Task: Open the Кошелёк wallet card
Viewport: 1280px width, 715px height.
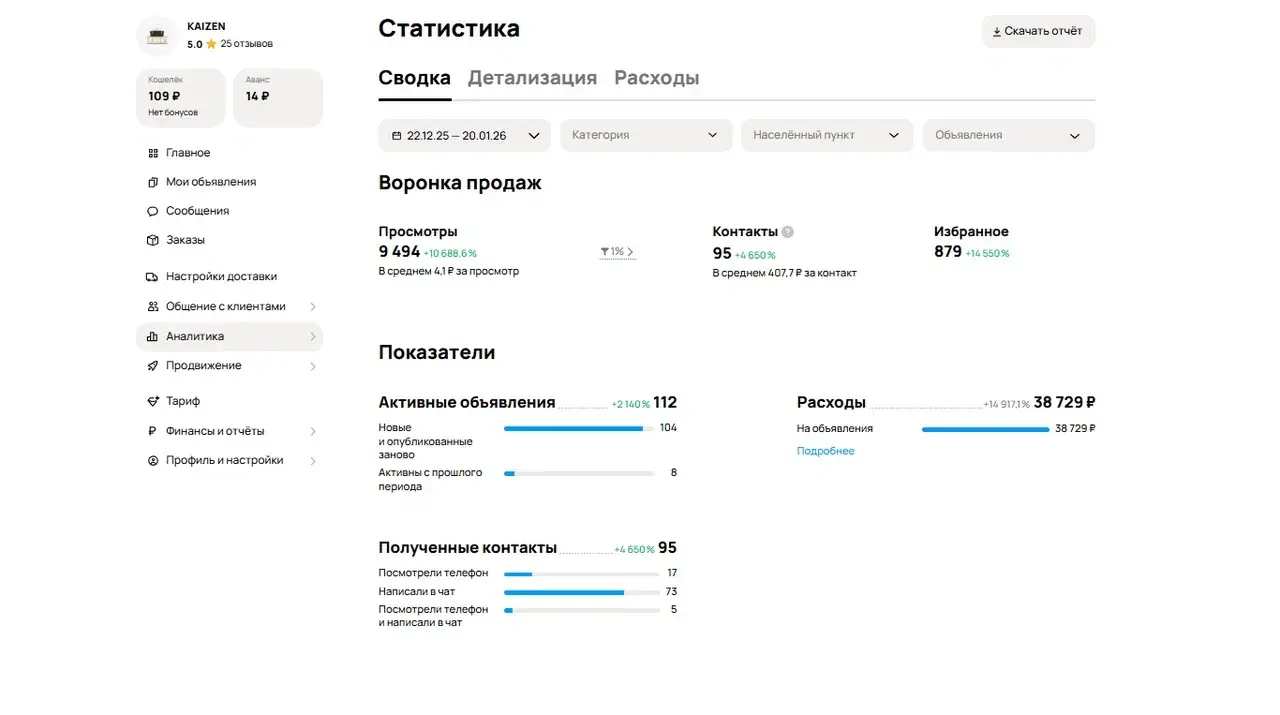Action: (x=180, y=97)
